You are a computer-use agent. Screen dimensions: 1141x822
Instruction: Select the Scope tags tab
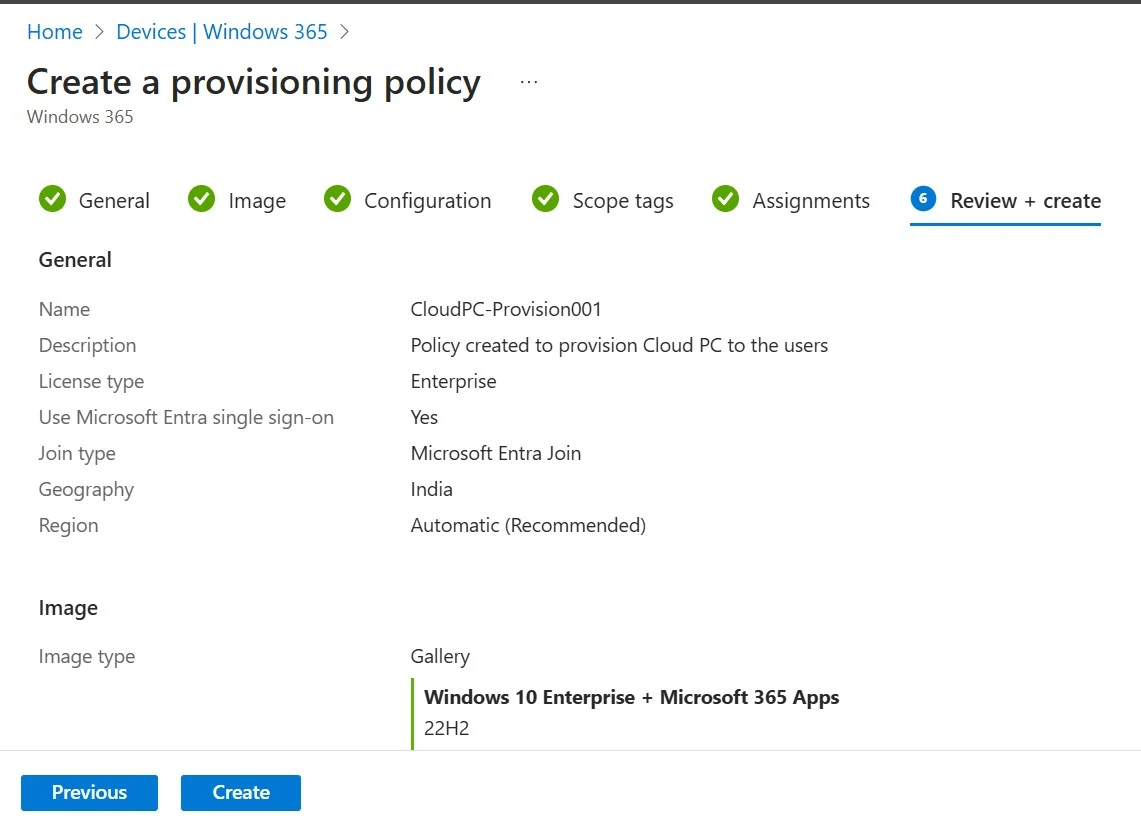point(623,201)
